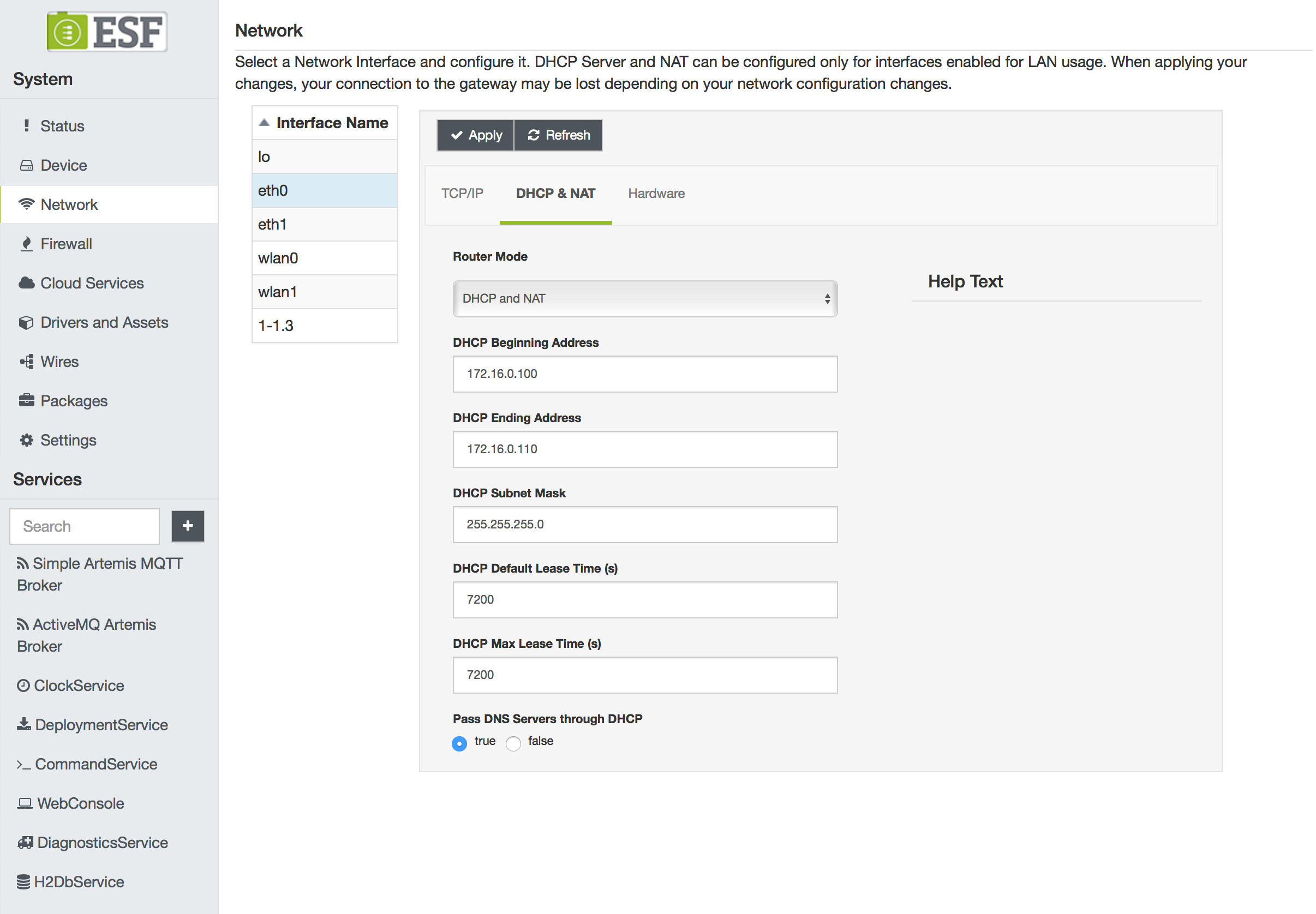
Task: Click the DHCP Ending Address field
Action: [x=645, y=449]
